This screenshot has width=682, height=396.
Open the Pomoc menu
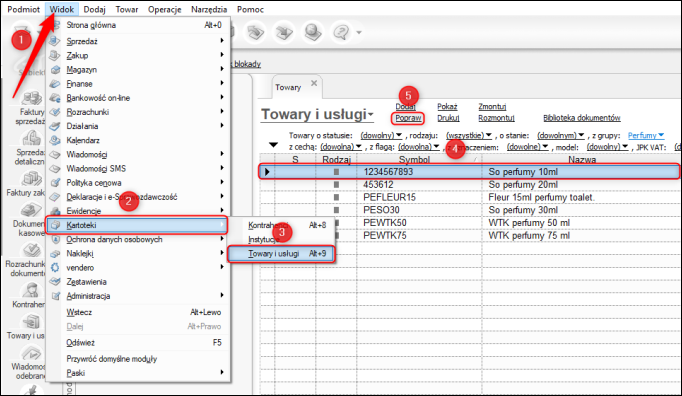250,9
